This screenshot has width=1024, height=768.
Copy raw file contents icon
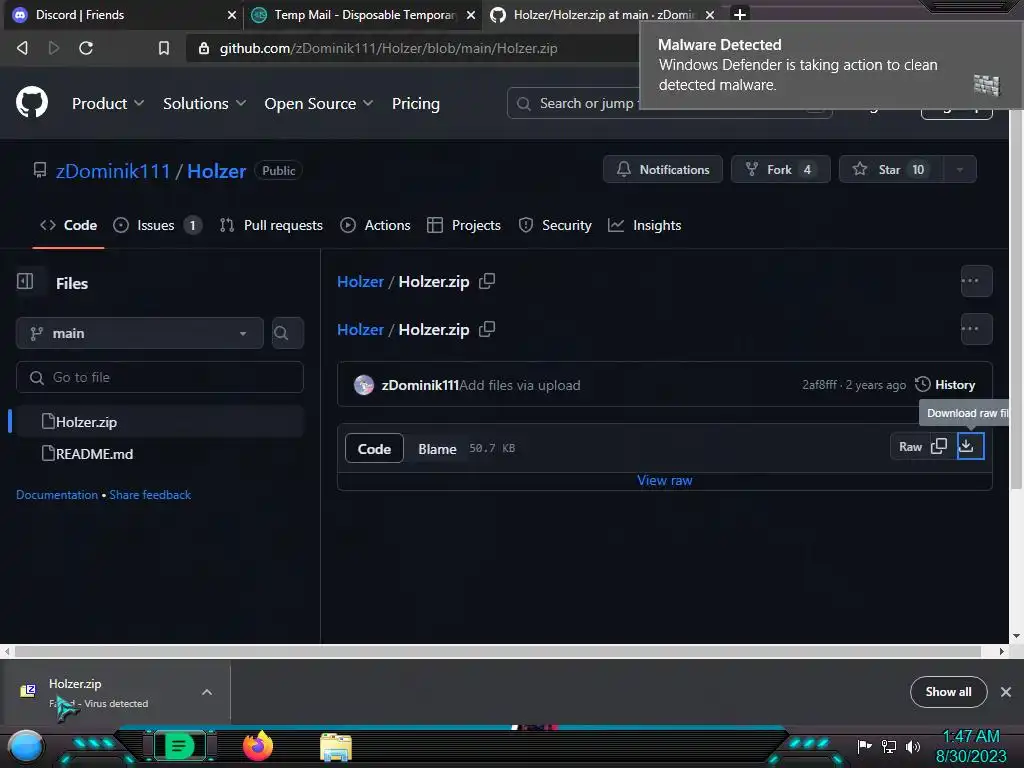pos(939,447)
